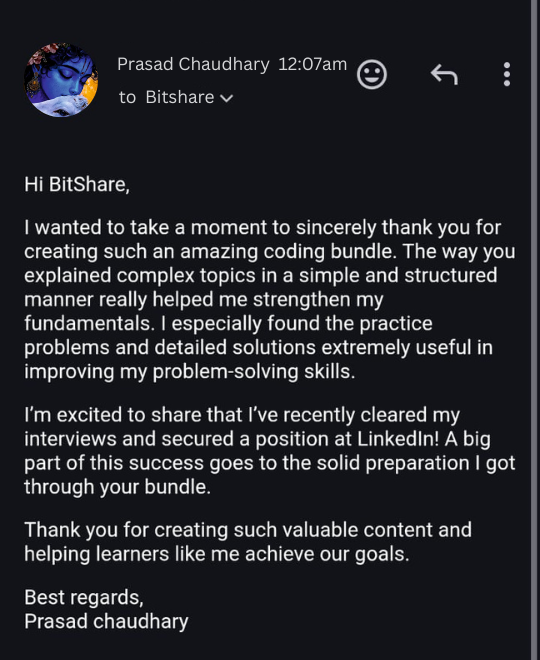Click the line starting 'I'm excited to share'
Image resolution: width=540 pixels, height=660 pixels.
(x=242, y=415)
